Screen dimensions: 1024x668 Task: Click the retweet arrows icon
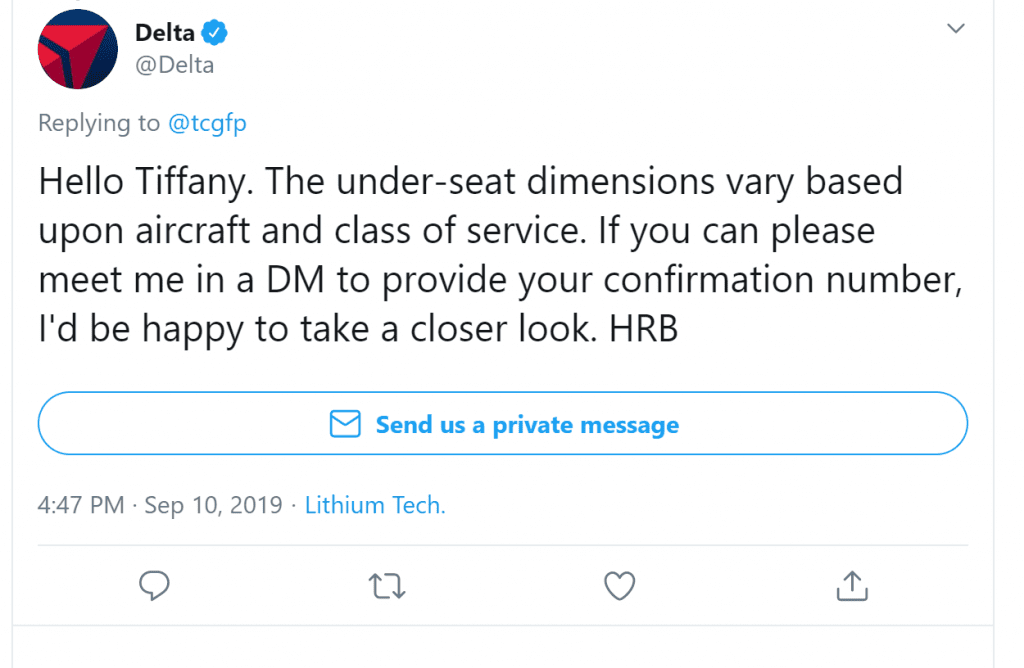coord(387,586)
